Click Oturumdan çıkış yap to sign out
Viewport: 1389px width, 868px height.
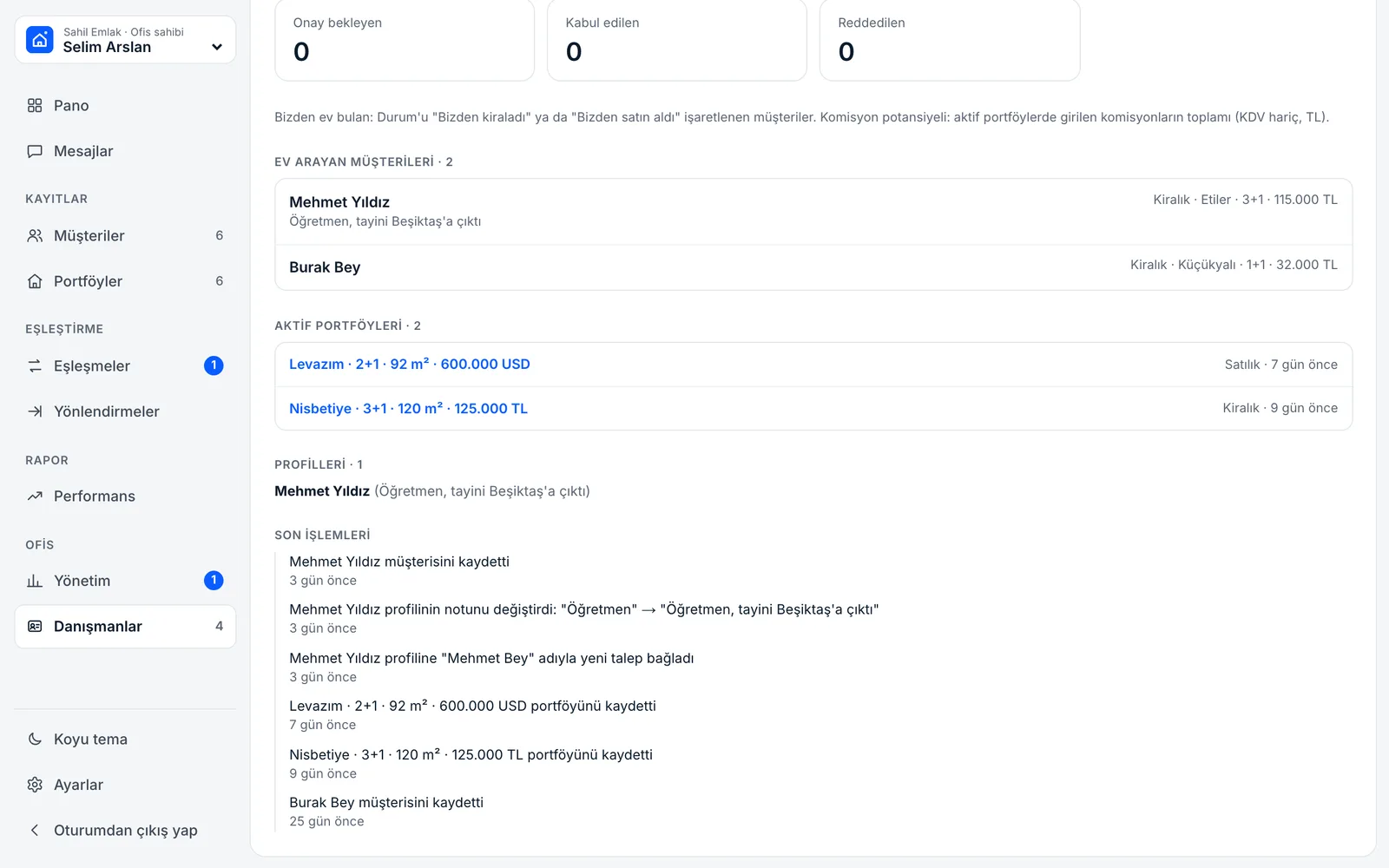pos(125,830)
